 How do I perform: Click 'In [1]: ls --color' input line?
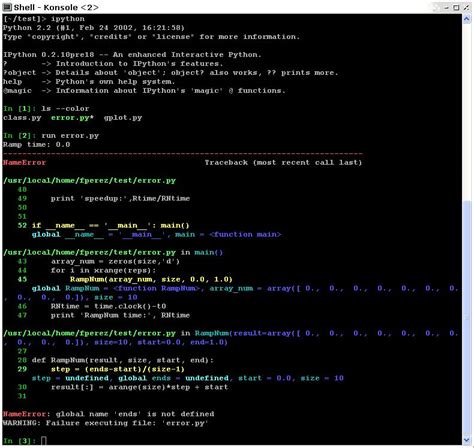coord(46,109)
